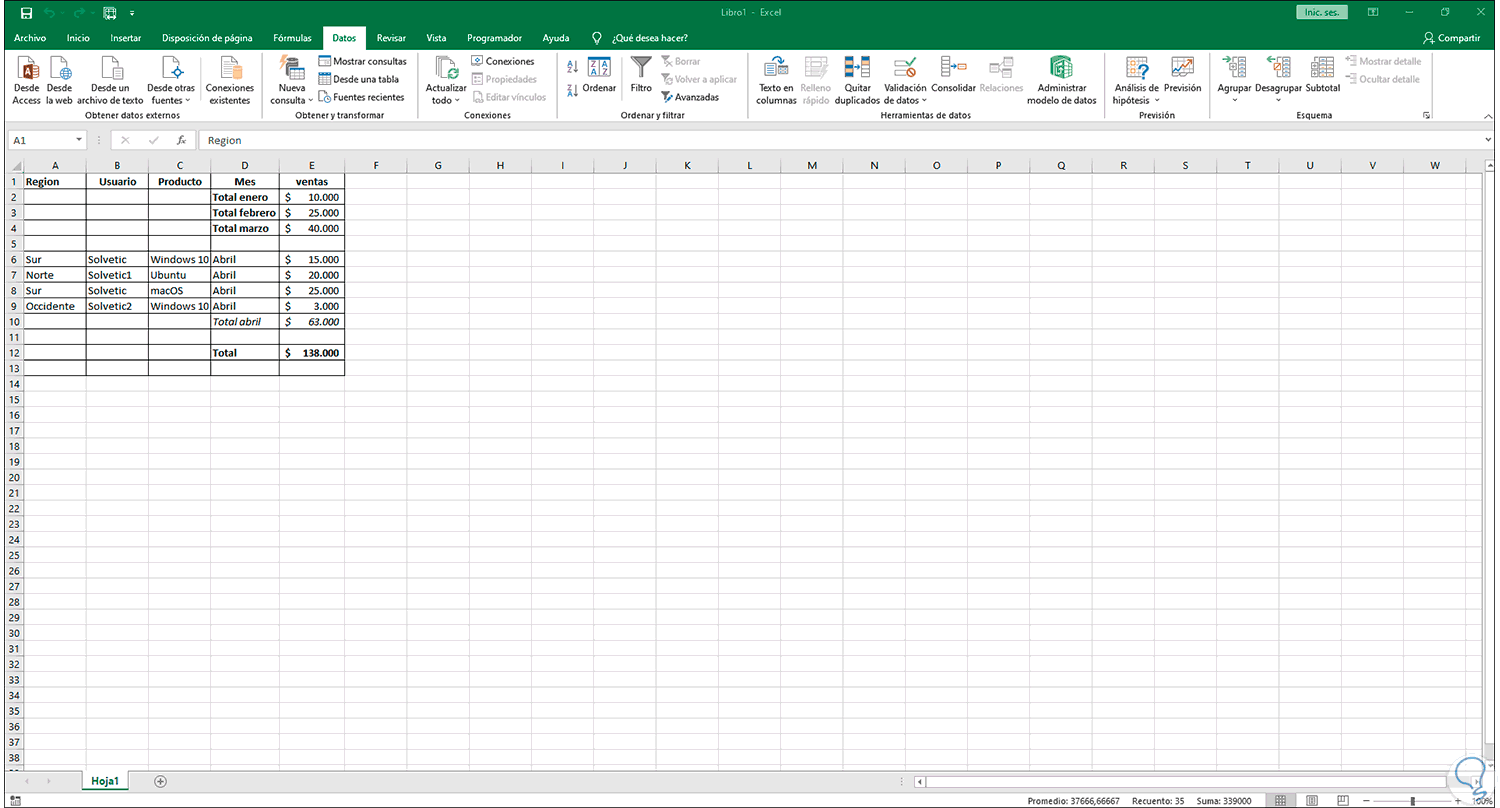Switch to the Insertar tab
The height and width of the screenshot is (808, 1500).
tap(126, 38)
